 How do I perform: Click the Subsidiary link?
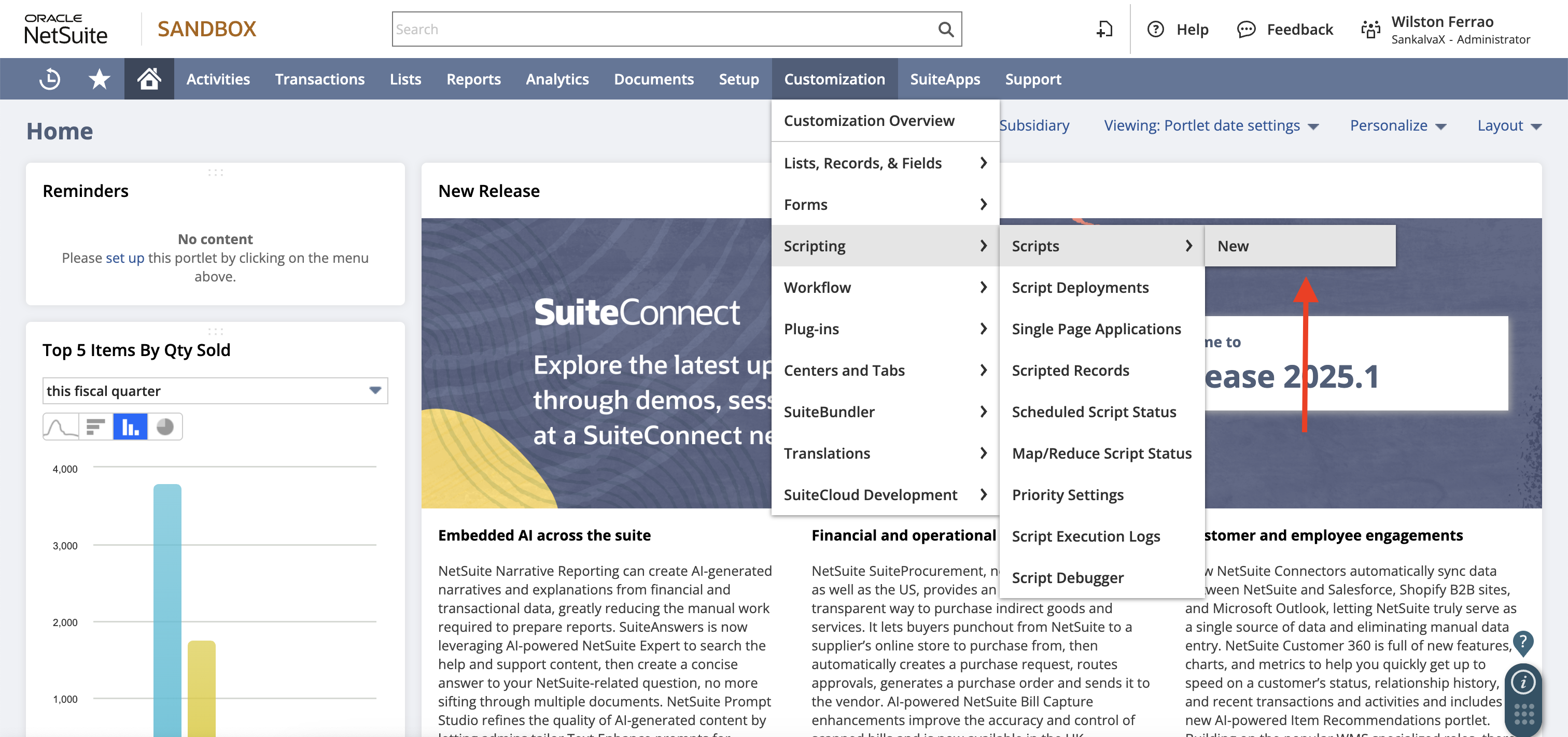1034,125
